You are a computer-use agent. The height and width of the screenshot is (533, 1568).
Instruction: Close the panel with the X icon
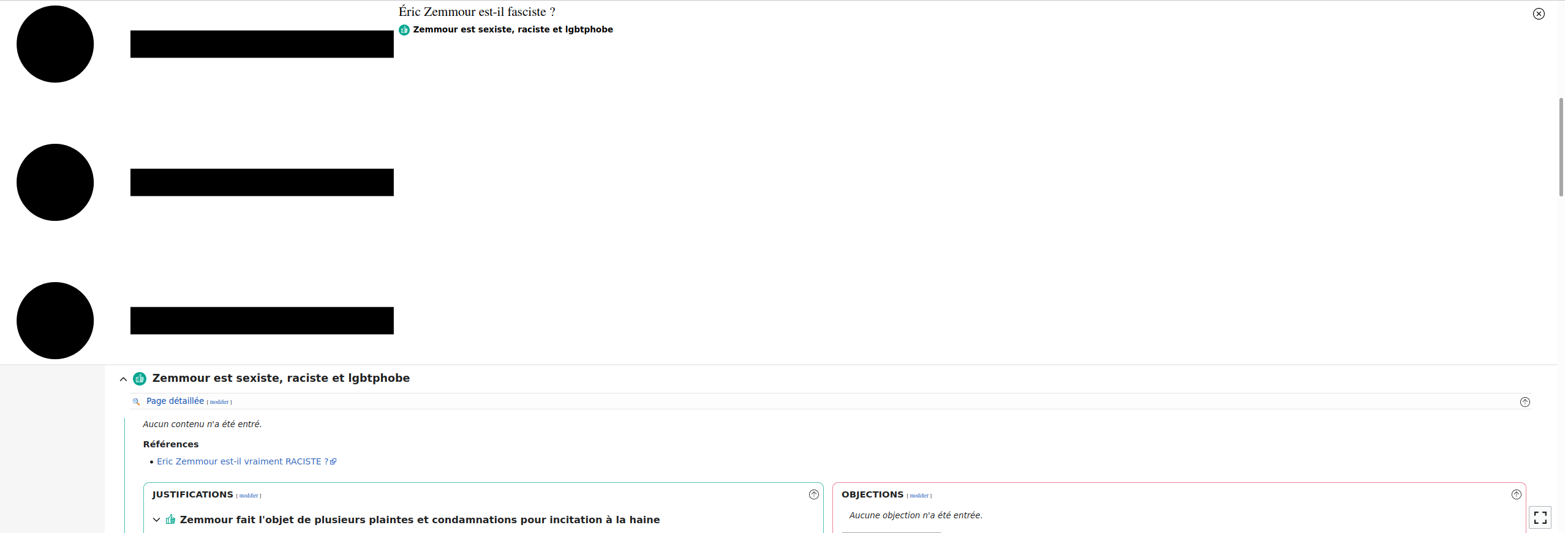tap(1539, 13)
